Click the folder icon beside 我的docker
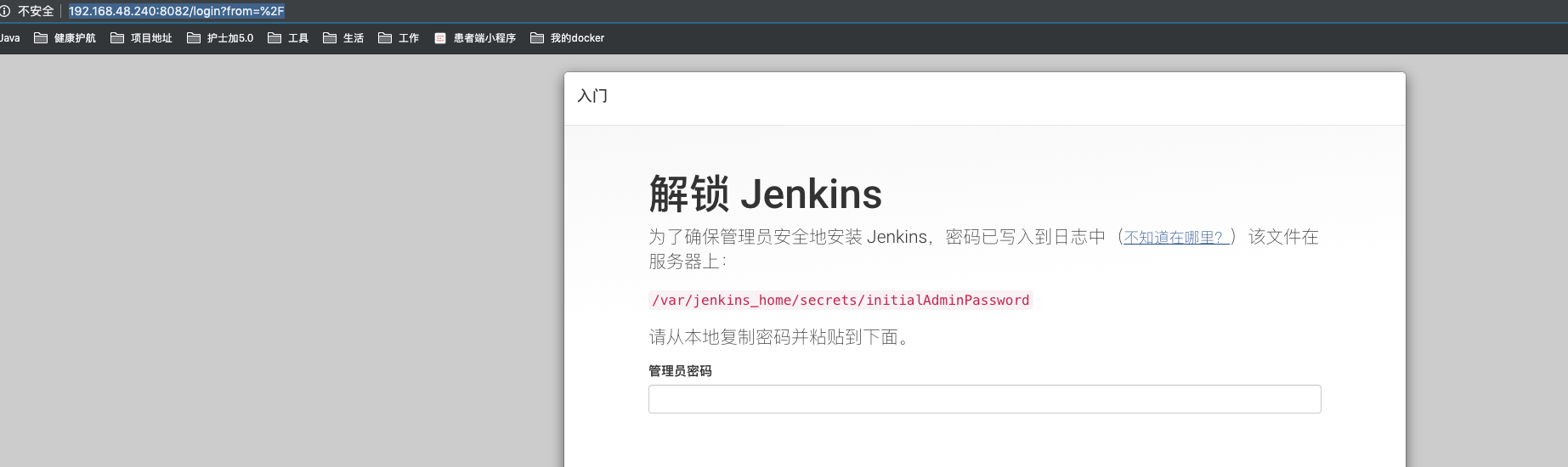This screenshot has width=1568, height=467. (537, 38)
